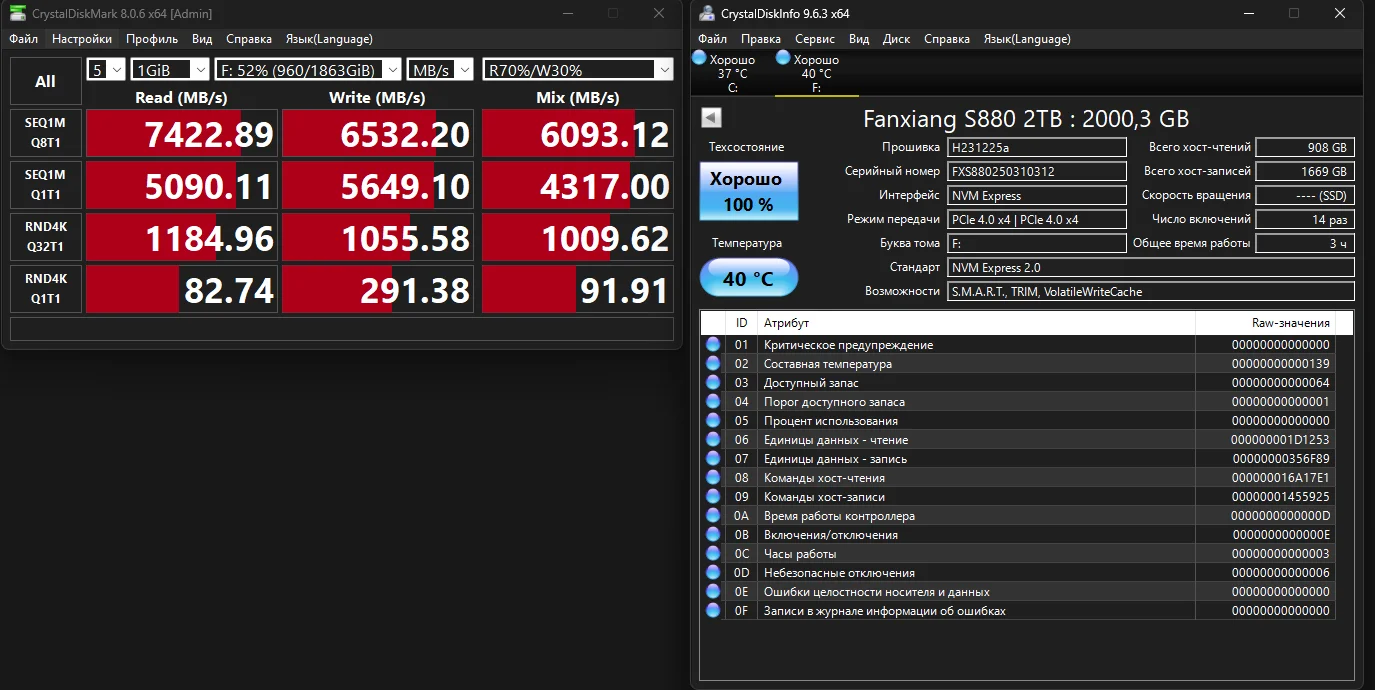Select the Процент использования attribute row

[1018, 420]
